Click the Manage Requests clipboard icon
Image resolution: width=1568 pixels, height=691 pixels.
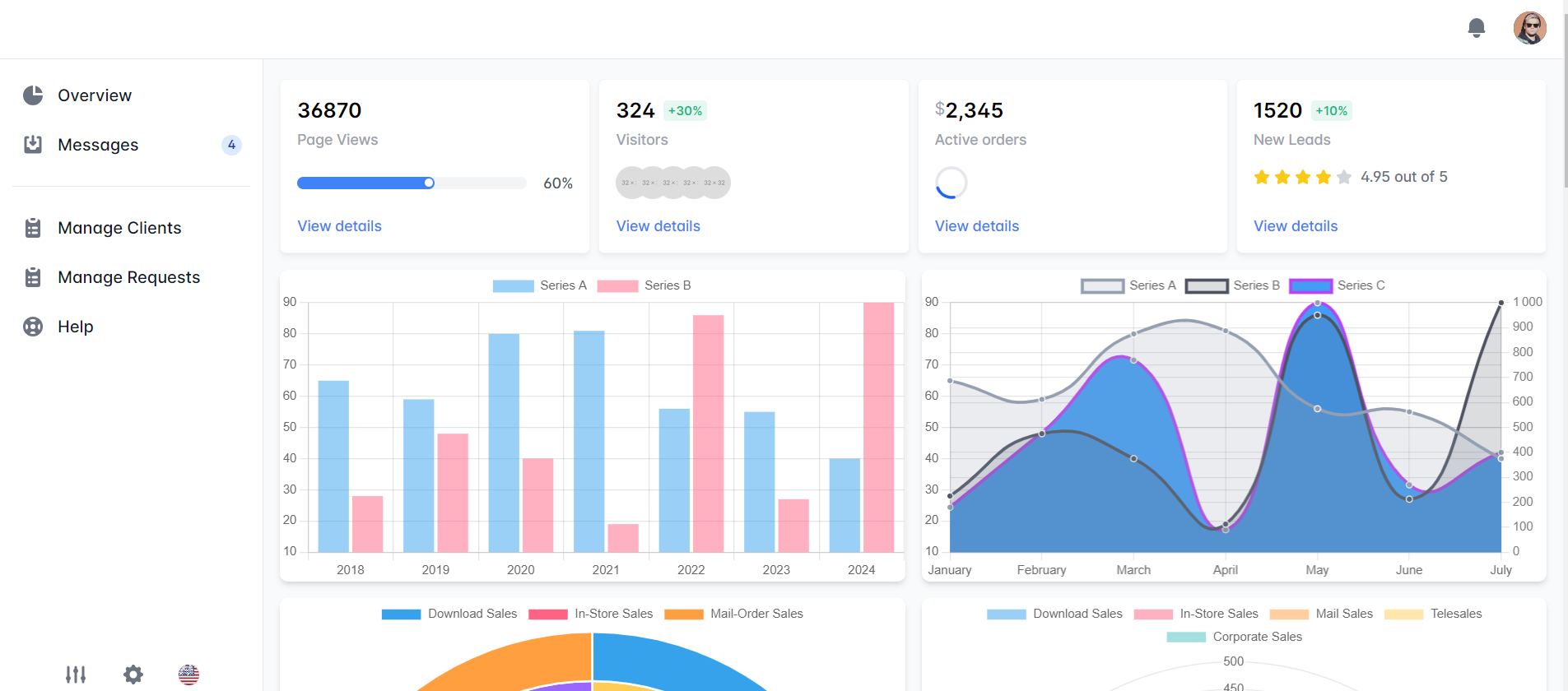coord(33,277)
